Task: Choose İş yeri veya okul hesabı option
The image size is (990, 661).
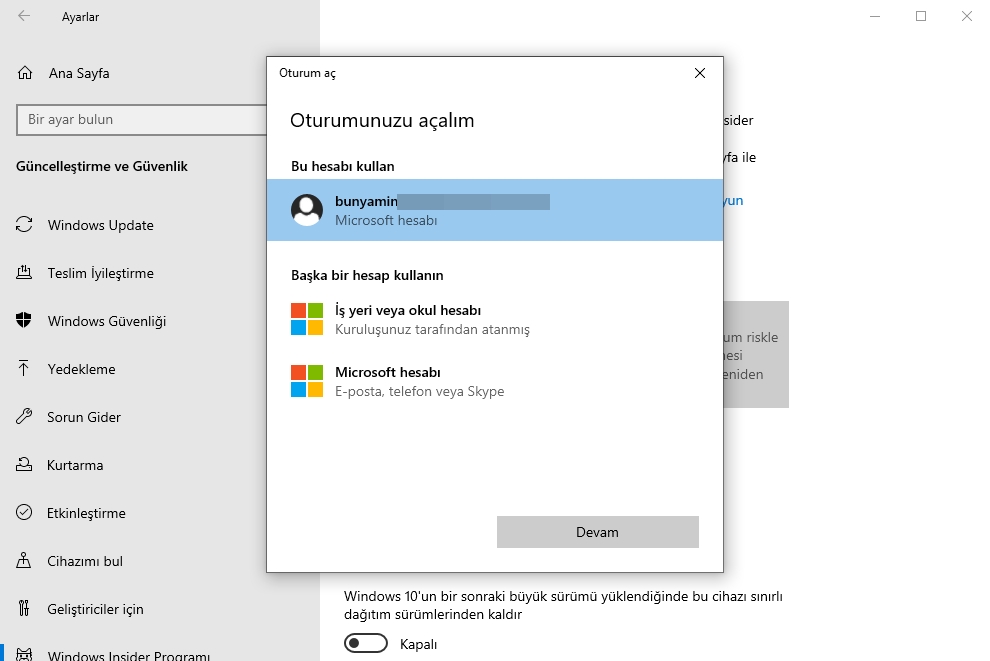Action: [409, 315]
